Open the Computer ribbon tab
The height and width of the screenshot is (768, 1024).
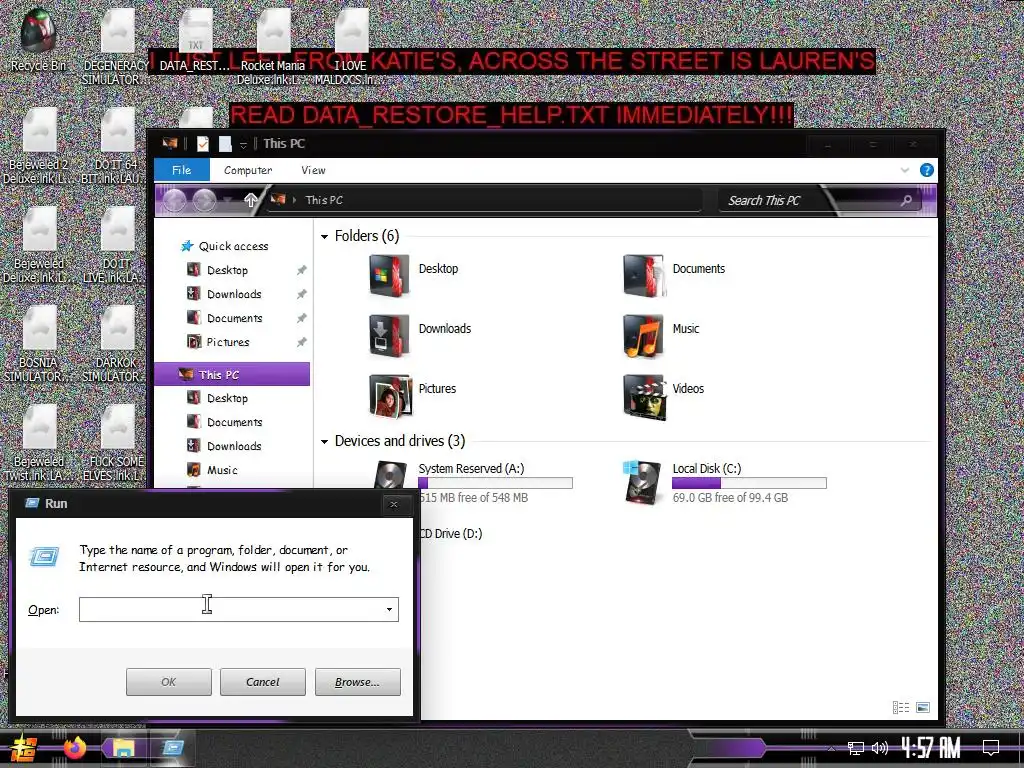248,170
